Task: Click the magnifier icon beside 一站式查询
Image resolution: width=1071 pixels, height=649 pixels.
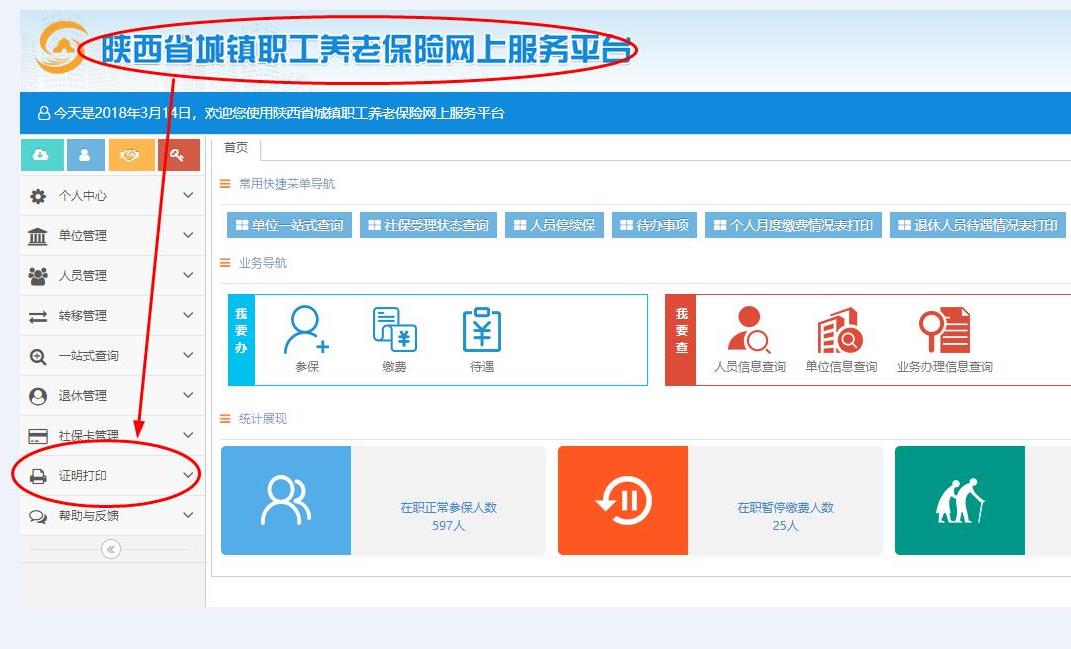Action: tap(38, 357)
